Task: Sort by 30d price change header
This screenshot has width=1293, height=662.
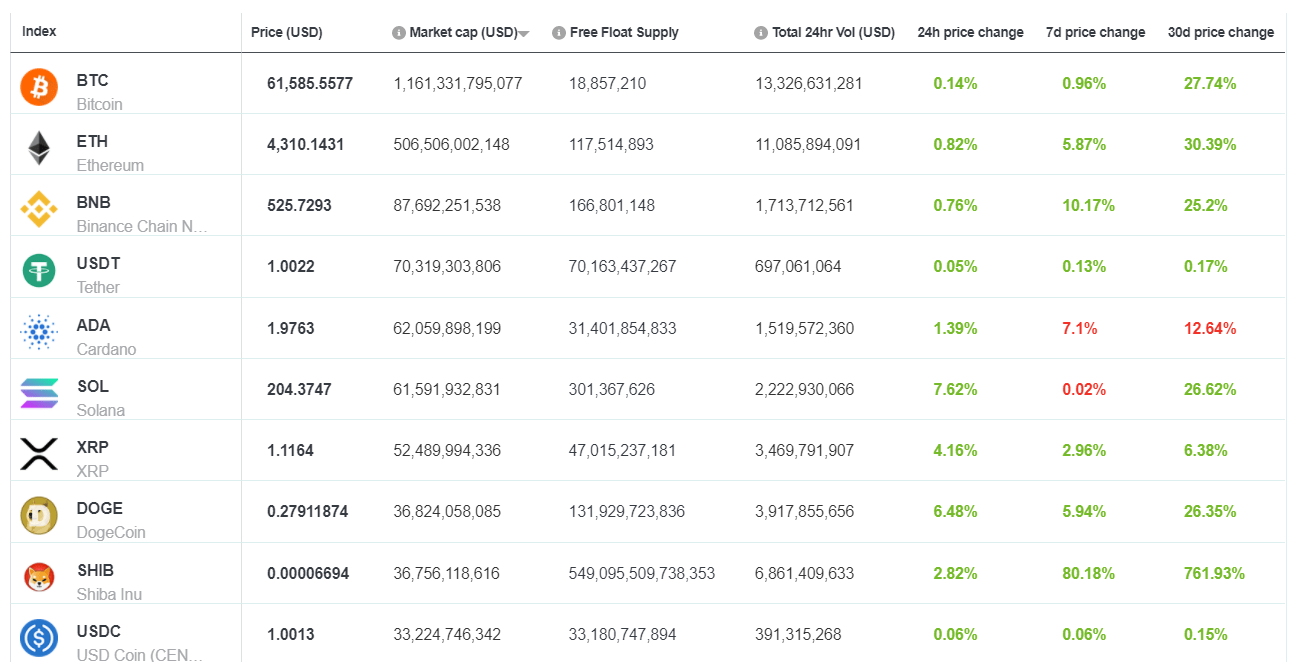Action: (1221, 32)
